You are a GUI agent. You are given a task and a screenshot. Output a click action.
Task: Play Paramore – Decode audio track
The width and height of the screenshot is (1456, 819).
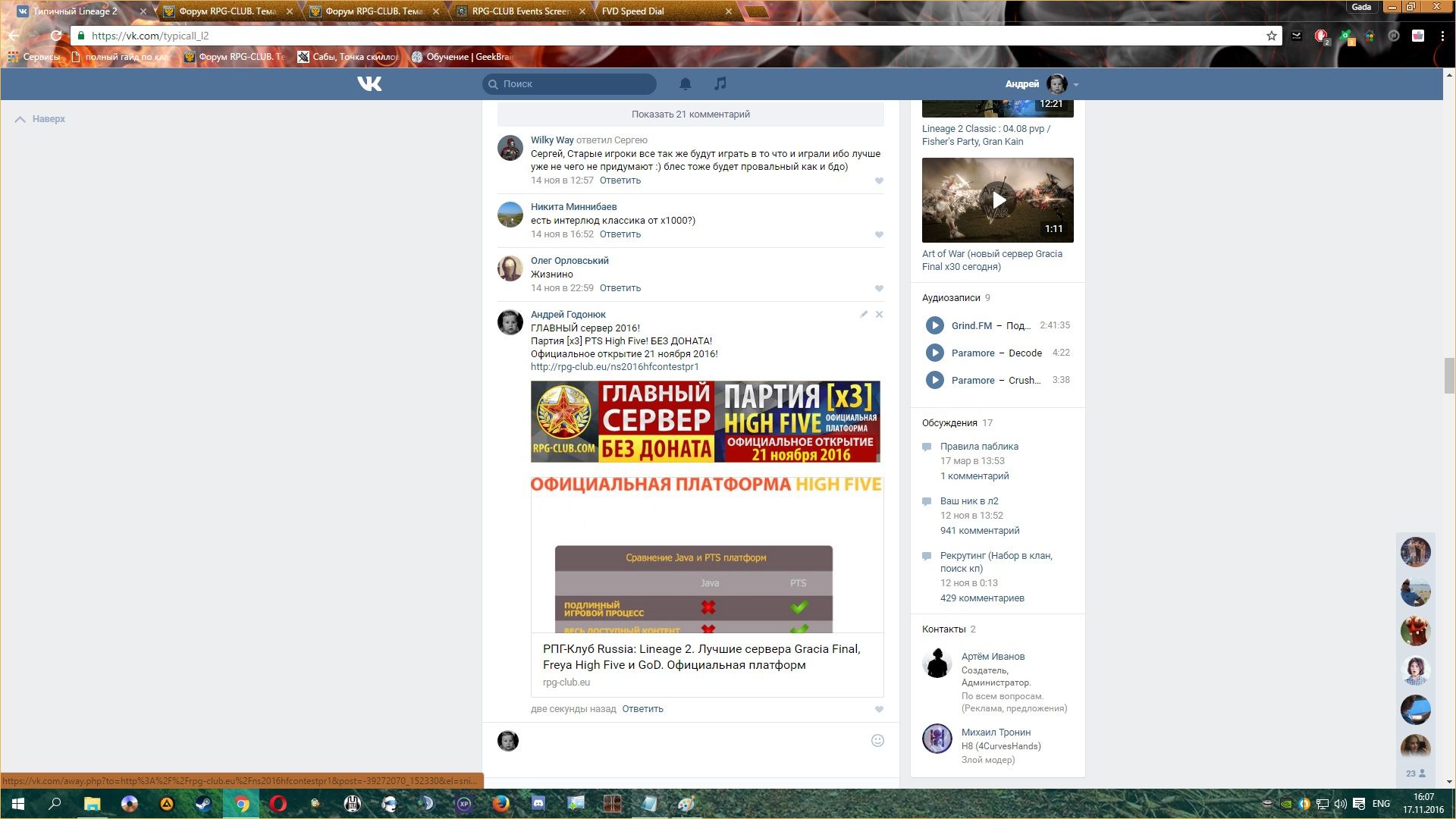pos(934,353)
